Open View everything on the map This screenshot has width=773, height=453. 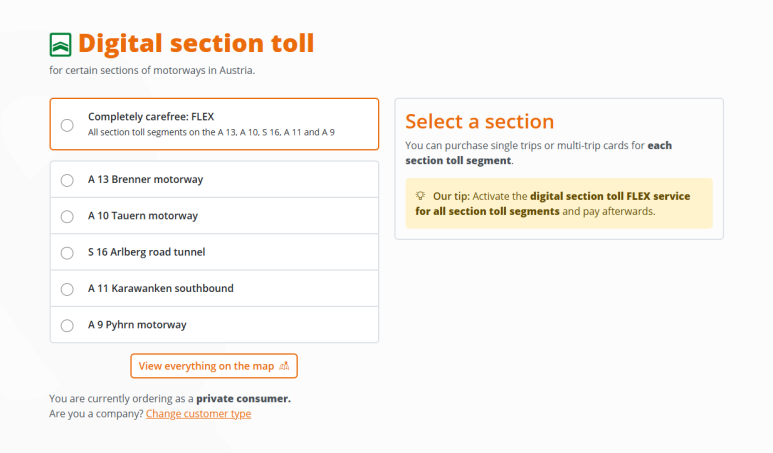tap(214, 366)
